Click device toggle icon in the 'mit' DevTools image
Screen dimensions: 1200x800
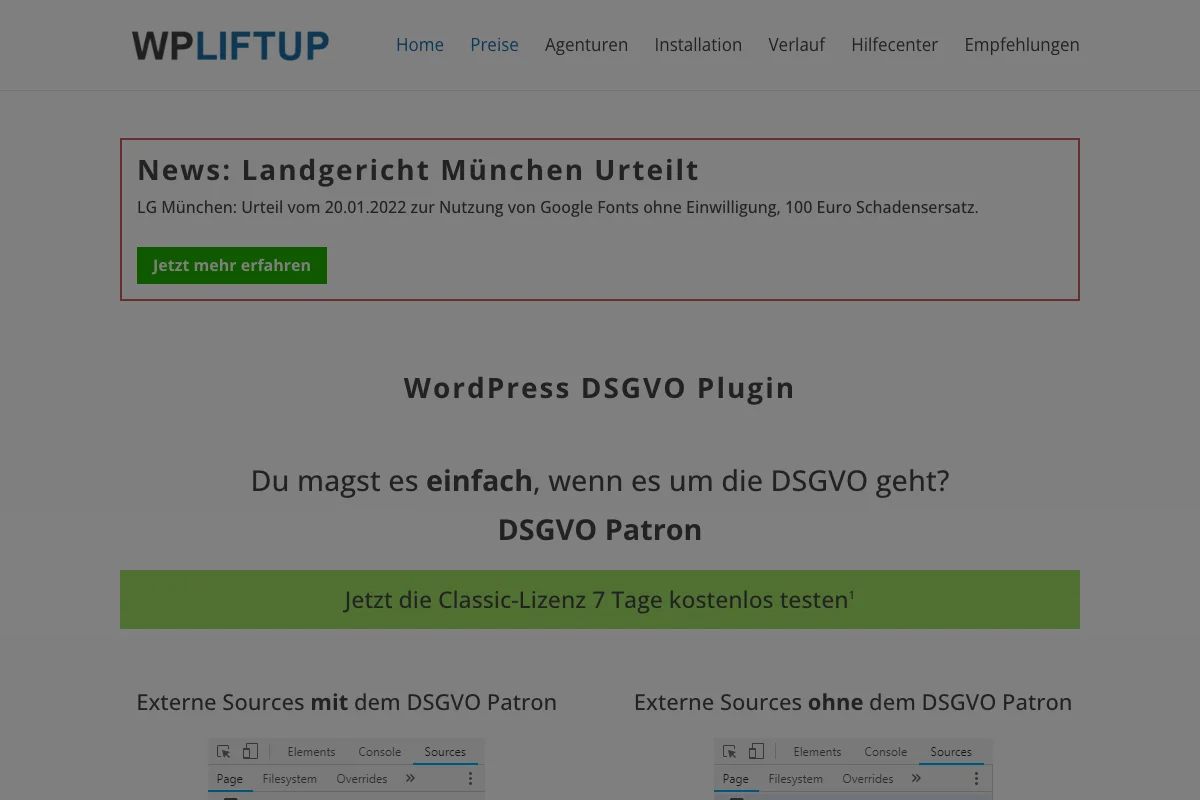[x=251, y=752]
